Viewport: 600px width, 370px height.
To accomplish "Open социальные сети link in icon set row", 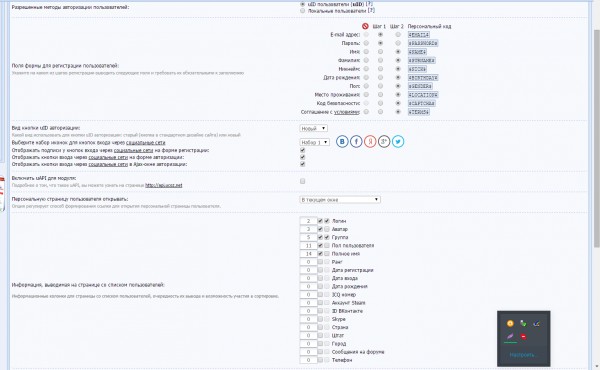I will (146, 143).
